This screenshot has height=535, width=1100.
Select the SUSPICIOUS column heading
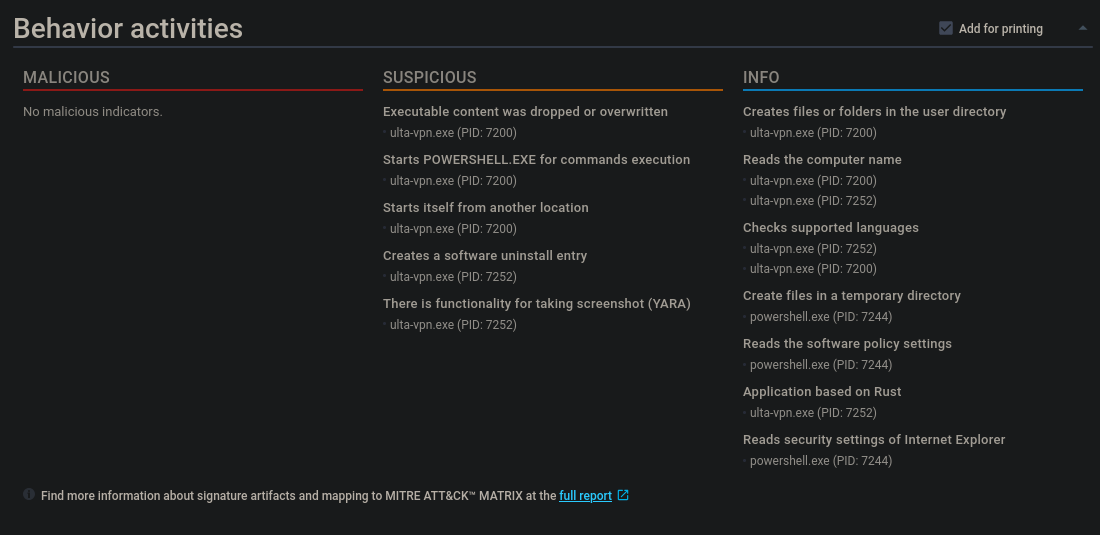pyautogui.click(x=429, y=77)
